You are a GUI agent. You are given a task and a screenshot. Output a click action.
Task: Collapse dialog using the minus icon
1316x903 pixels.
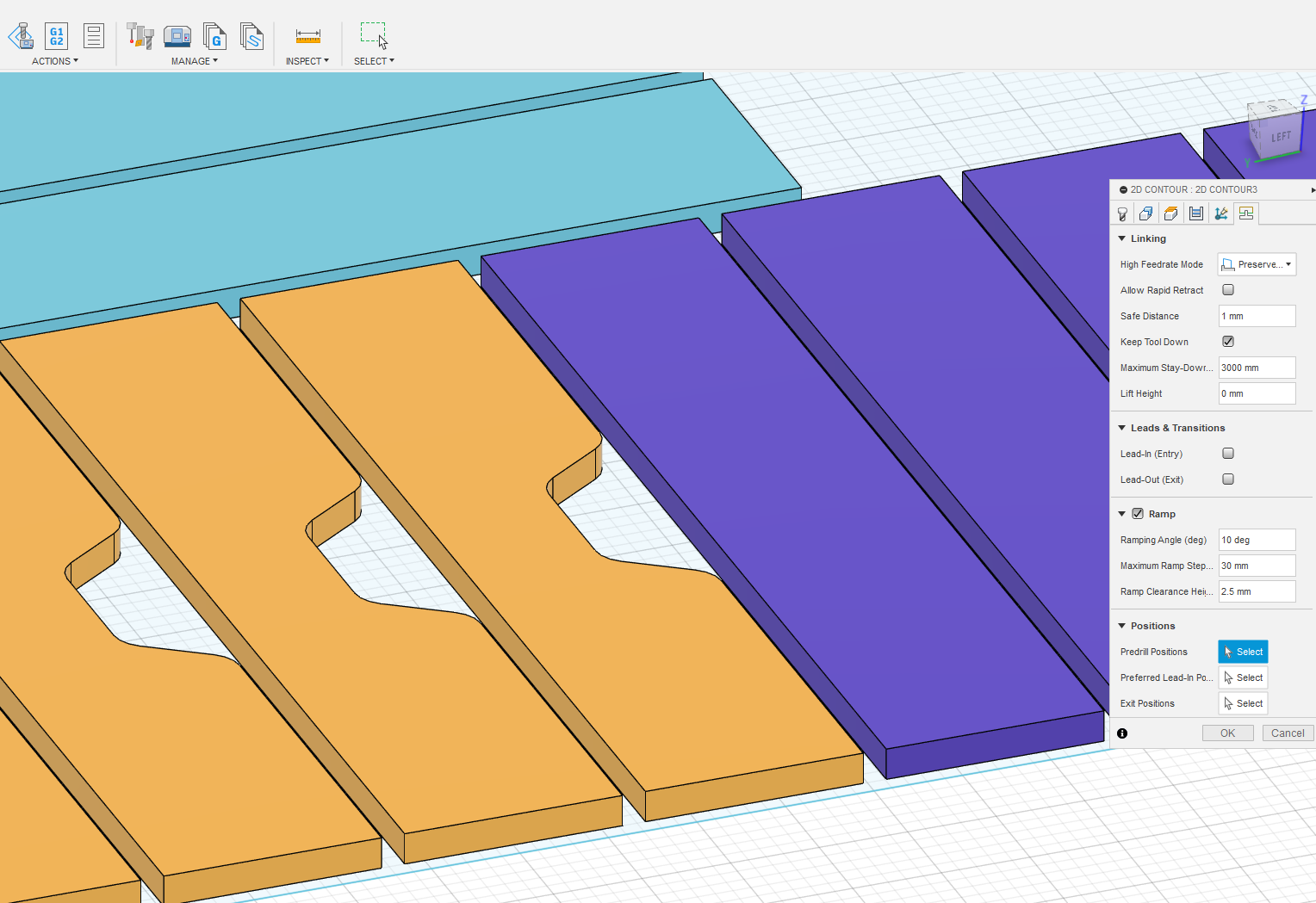coord(1123,189)
